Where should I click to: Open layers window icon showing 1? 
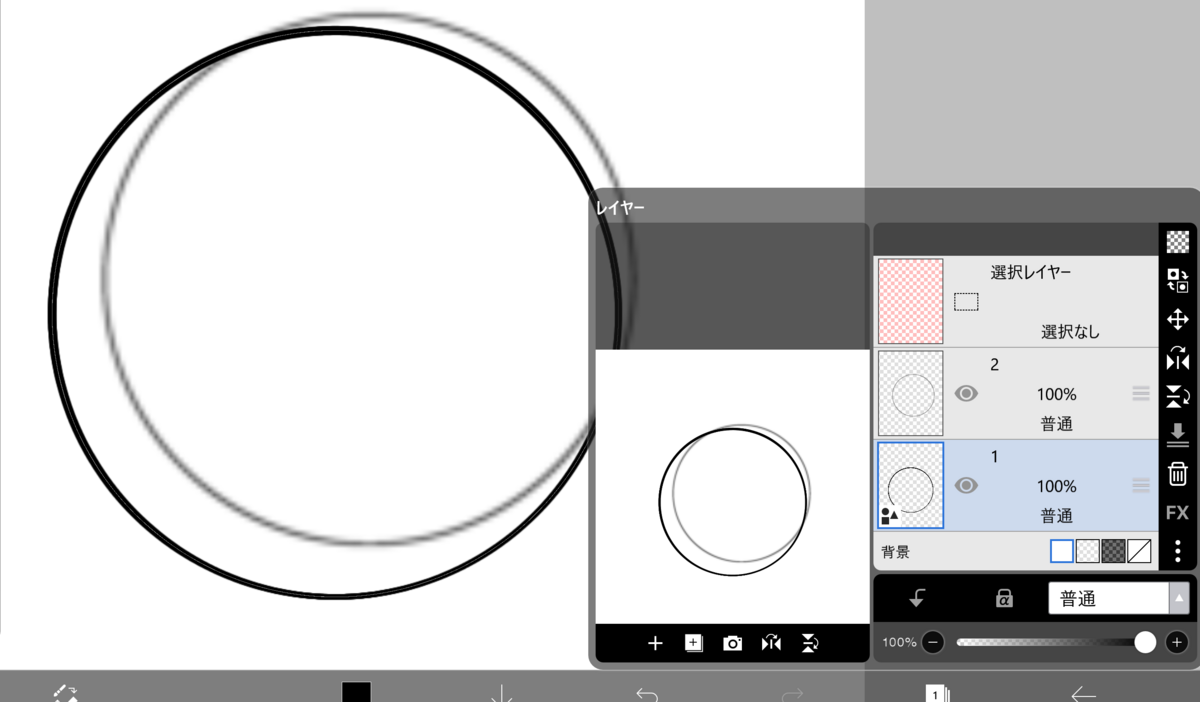pyautogui.click(x=937, y=693)
